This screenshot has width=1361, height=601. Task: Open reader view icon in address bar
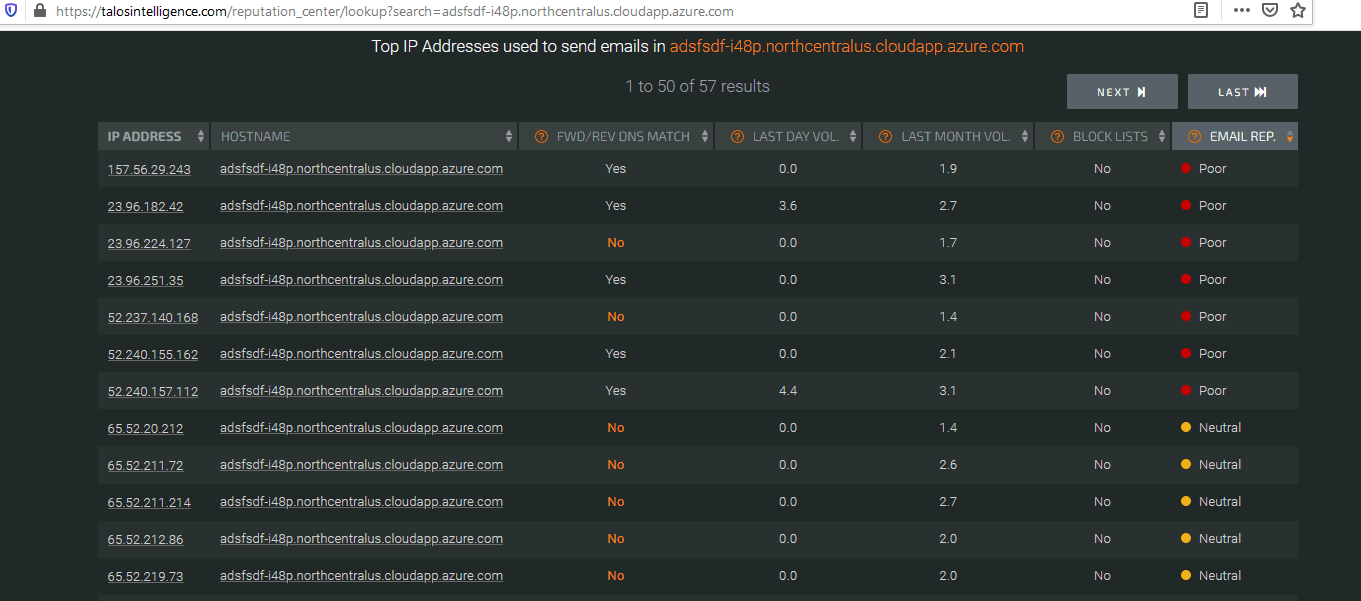(x=1201, y=11)
